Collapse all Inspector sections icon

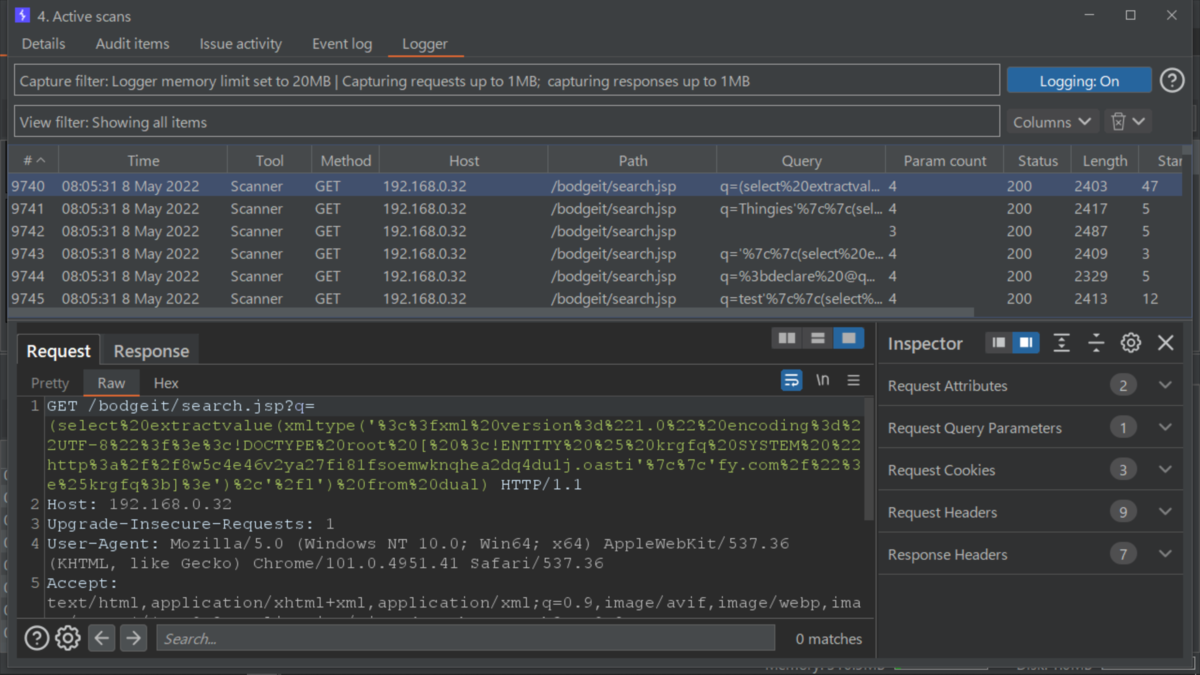click(1096, 343)
